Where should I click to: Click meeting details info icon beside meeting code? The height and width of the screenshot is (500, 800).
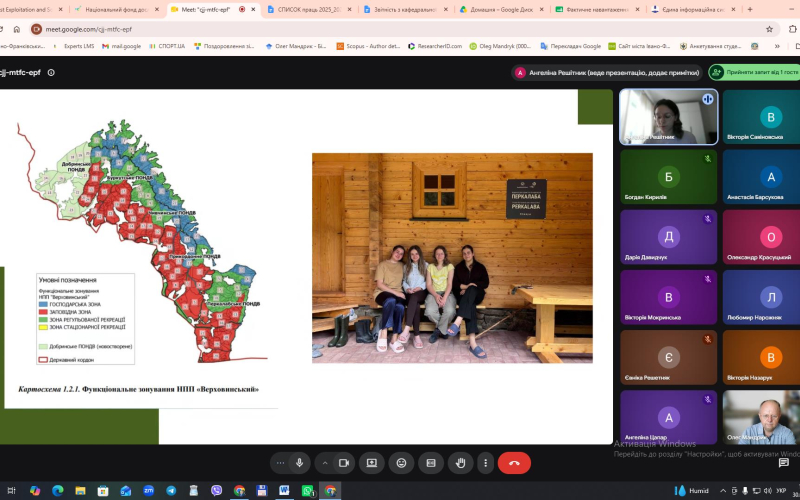51,72
